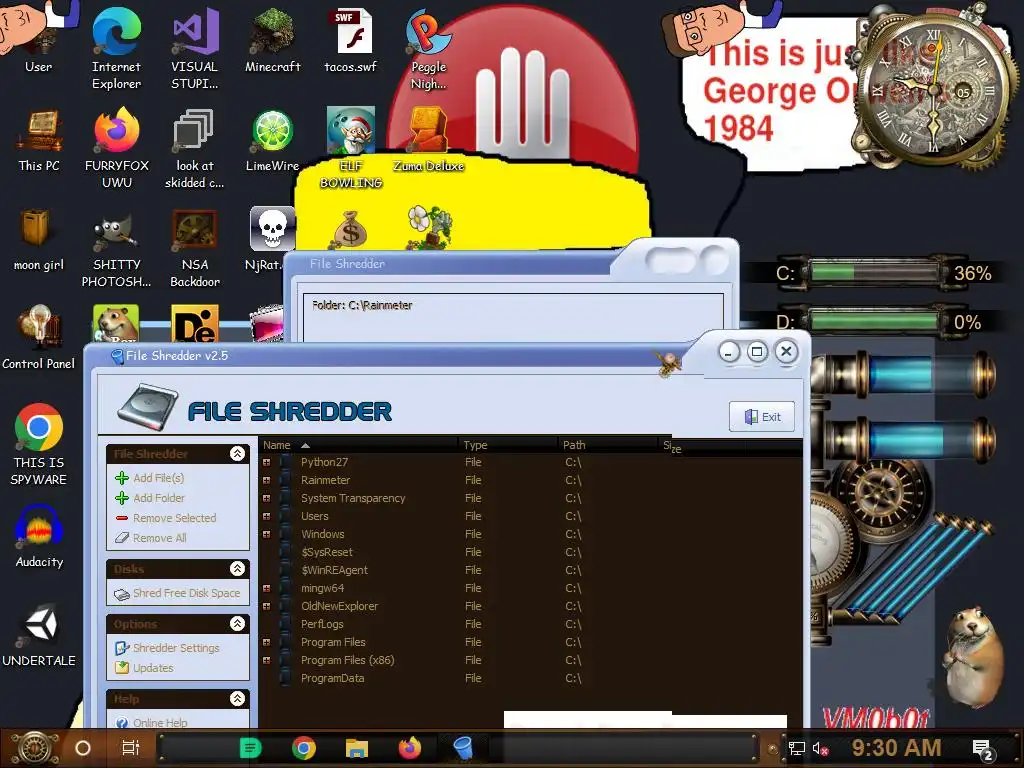Expand the Program Files (x86) row
This screenshot has height=768, width=1024.
[266, 660]
